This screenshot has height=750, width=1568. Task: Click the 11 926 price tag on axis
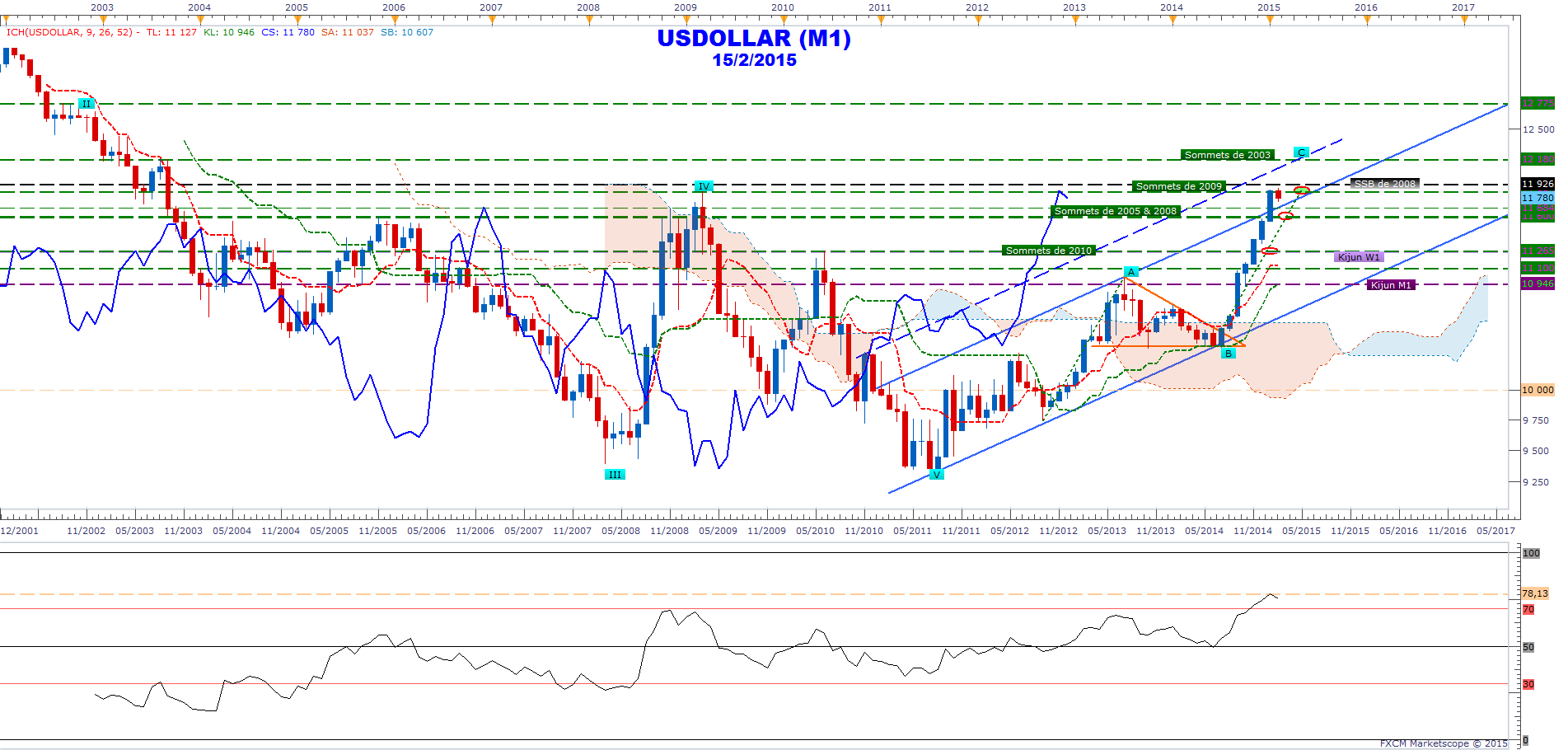pos(1537,184)
